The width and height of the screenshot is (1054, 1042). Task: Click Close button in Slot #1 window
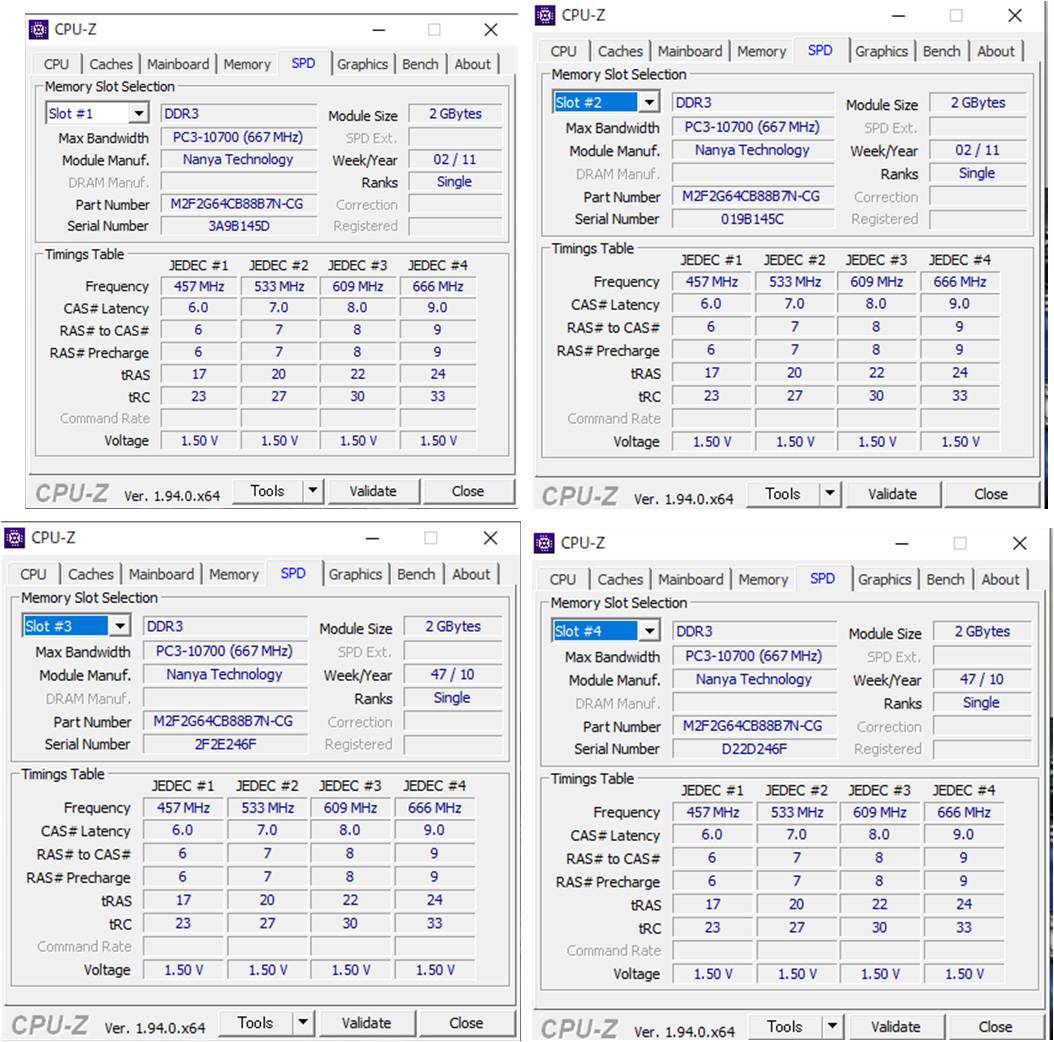[x=468, y=491]
